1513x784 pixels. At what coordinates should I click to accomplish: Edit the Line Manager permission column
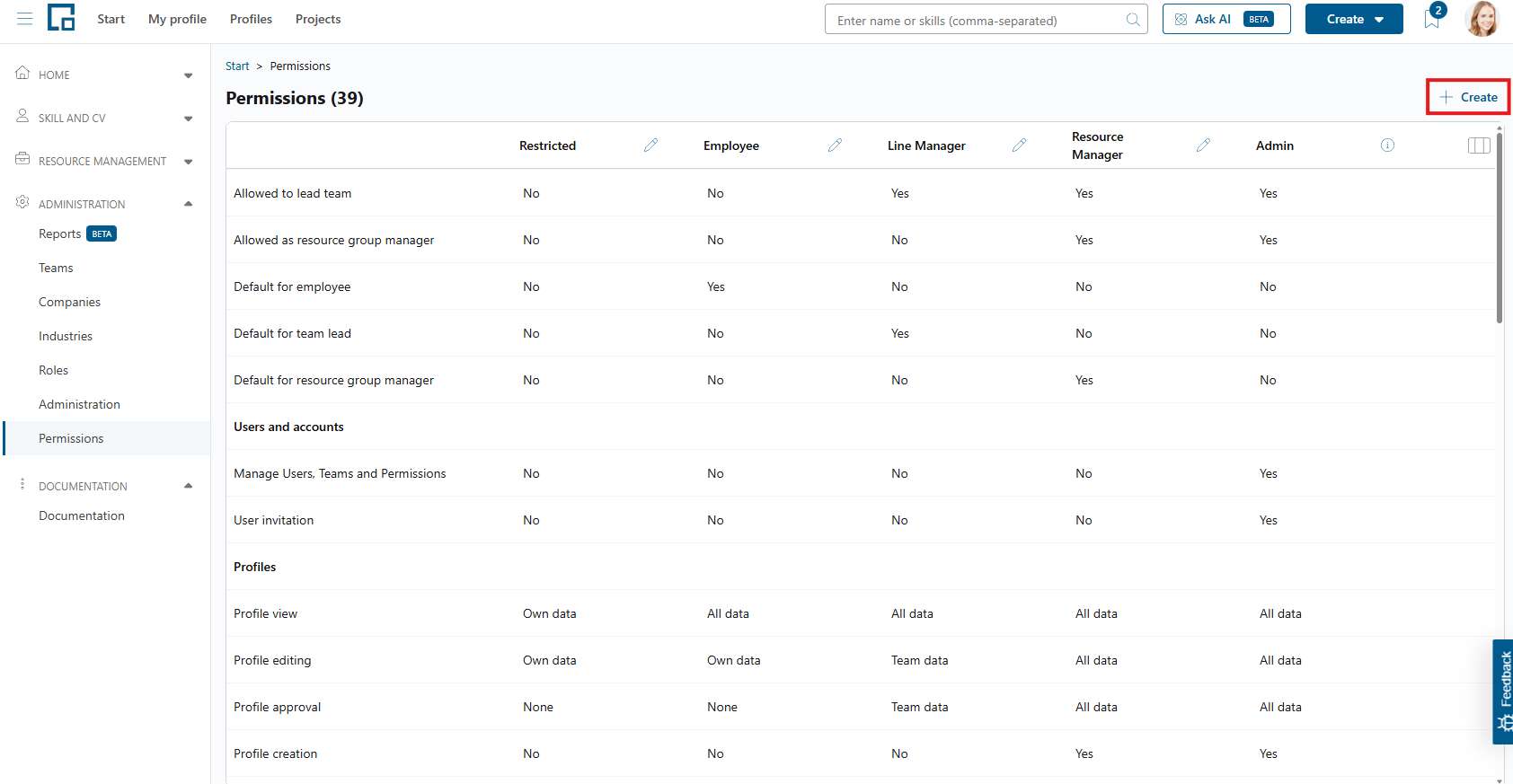(x=1019, y=145)
